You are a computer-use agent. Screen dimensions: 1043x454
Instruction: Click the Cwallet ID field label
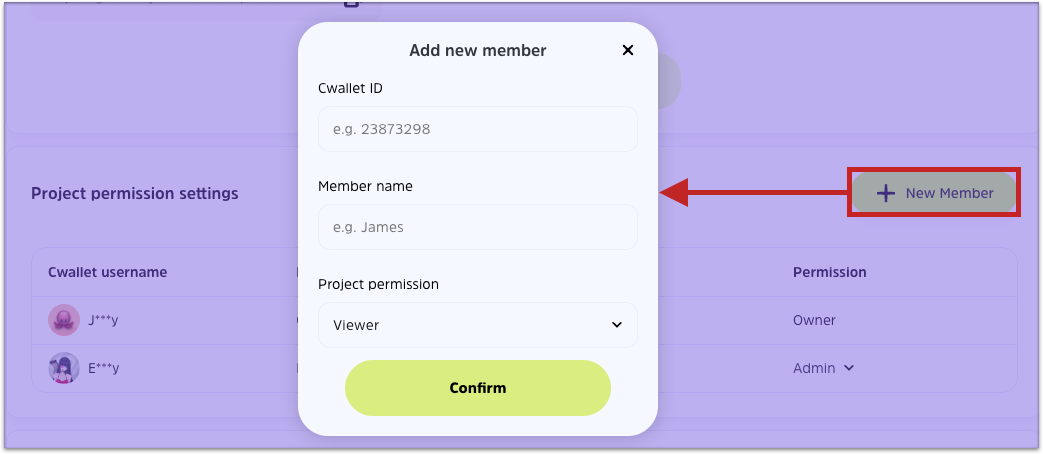(x=350, y=88)
